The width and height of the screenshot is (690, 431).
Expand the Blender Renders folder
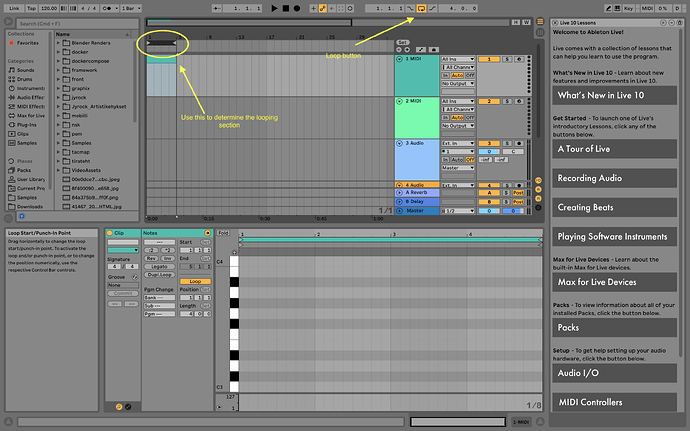tap(58, 43)
